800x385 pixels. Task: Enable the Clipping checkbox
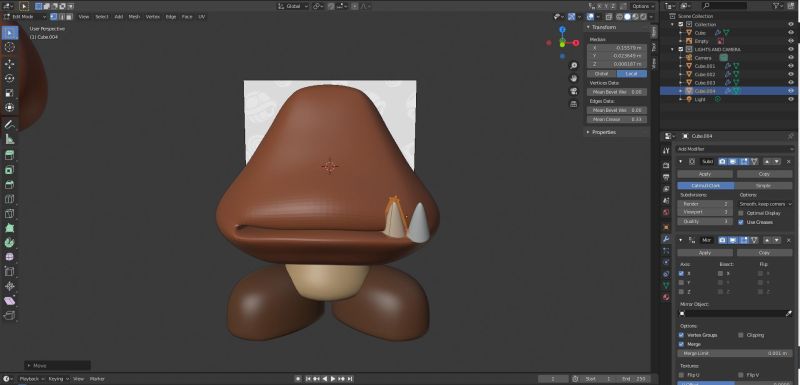[741, 335]
